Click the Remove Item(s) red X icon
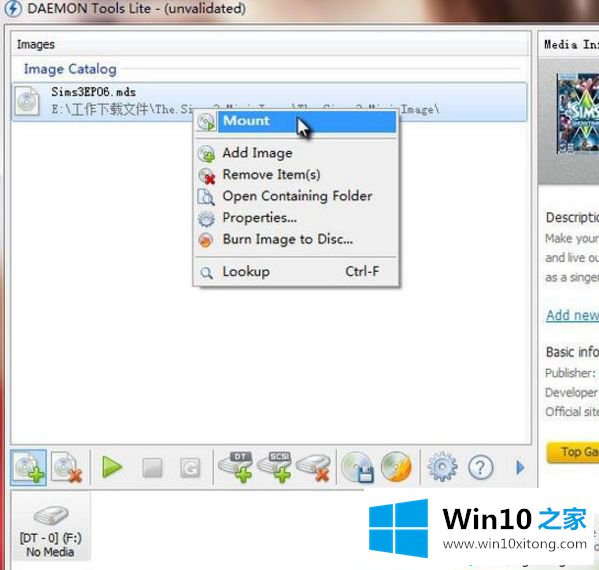This screenshot has height=570, width=599. tap(207, 176)
